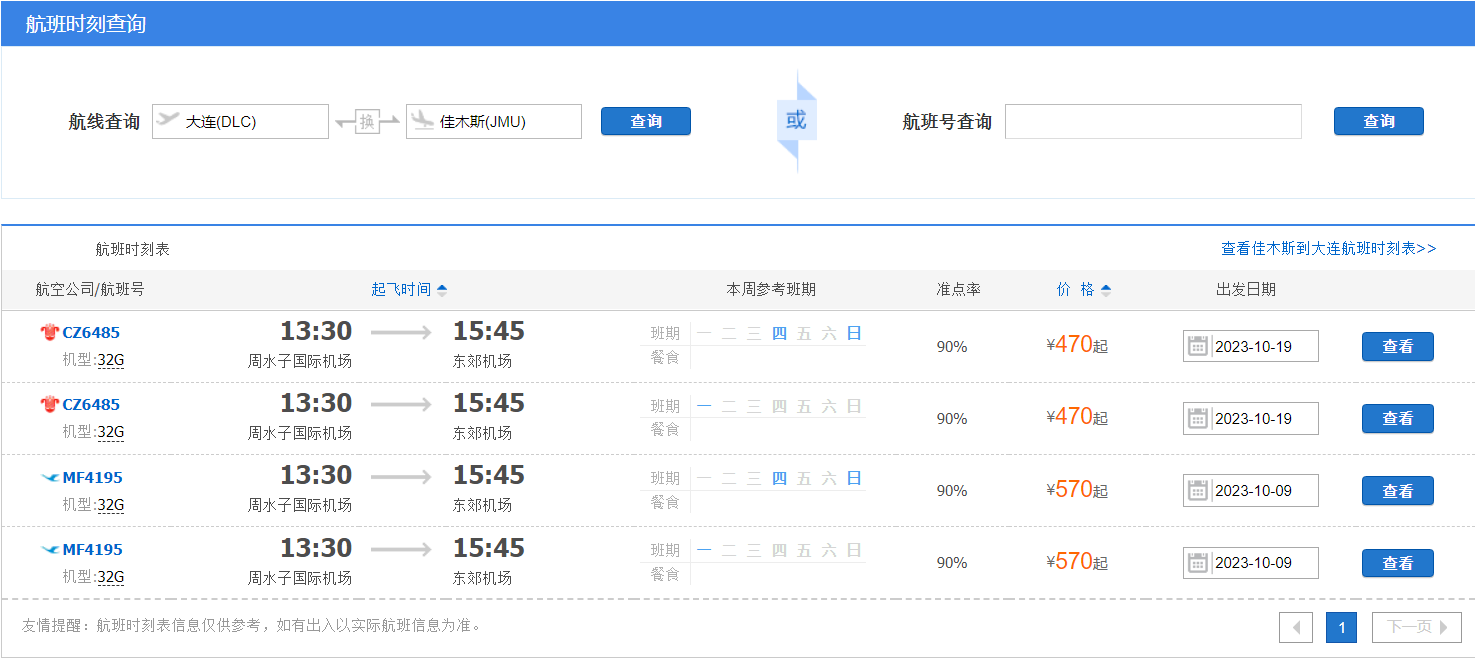Open calendar icon in first CZ6485 row

[x=1197, y=346]
